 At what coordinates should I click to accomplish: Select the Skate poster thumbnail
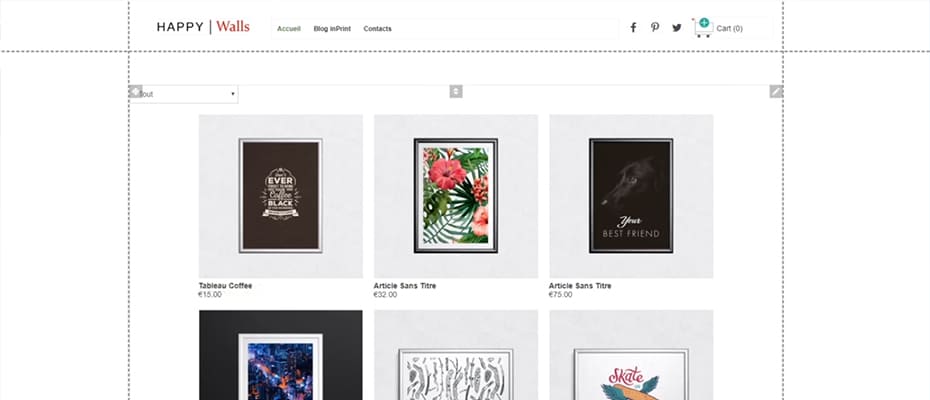tap(631, 355)
